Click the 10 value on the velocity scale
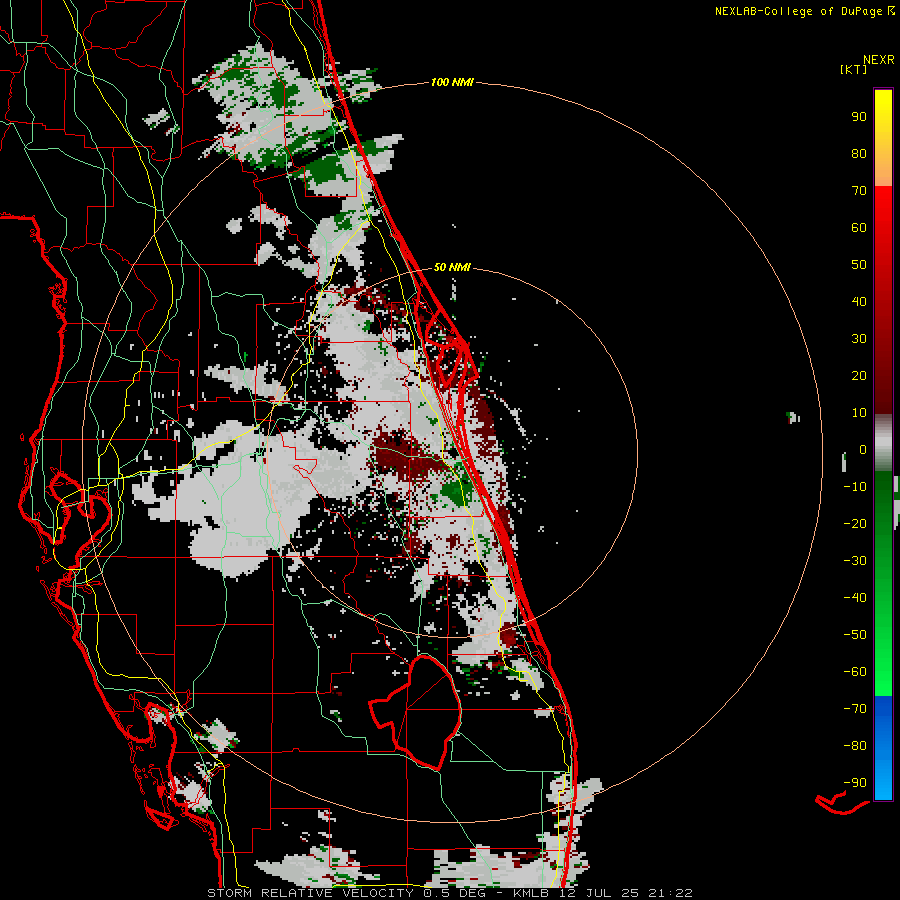Viewport: 900px width, 900px height. pyautogui.click(x=859, y=413)
